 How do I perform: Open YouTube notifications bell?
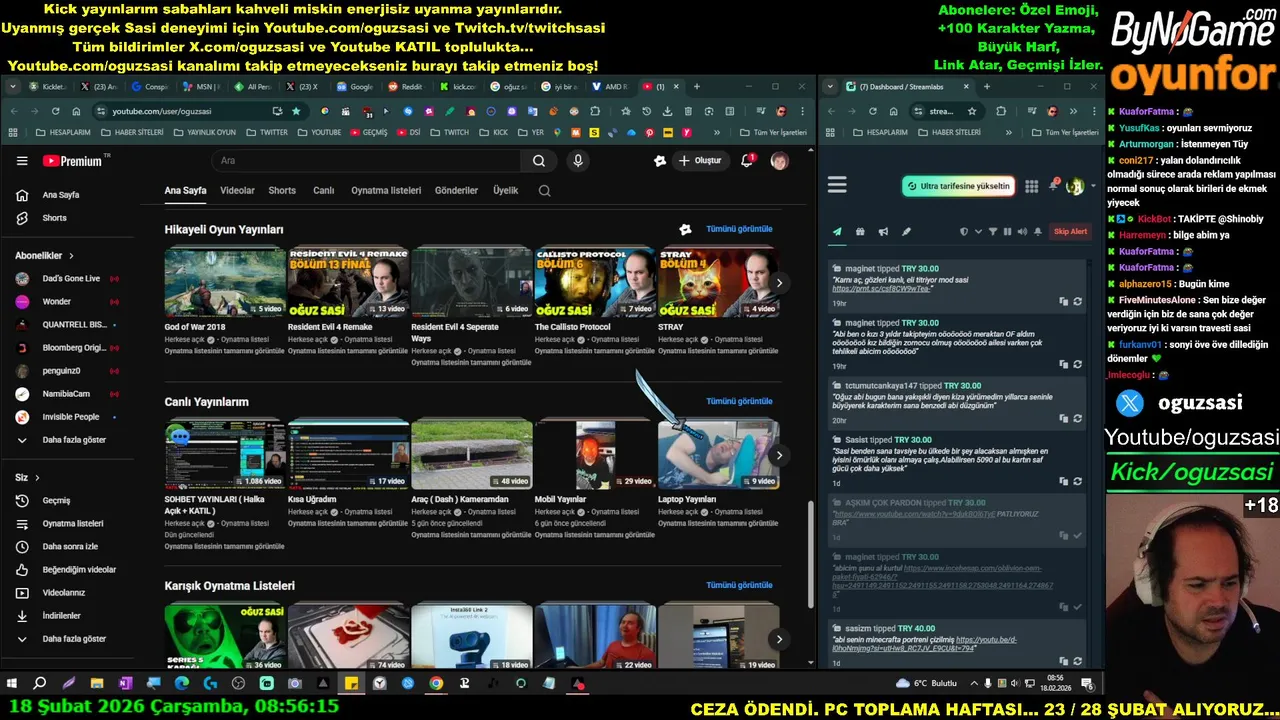[x=747, y=161]
